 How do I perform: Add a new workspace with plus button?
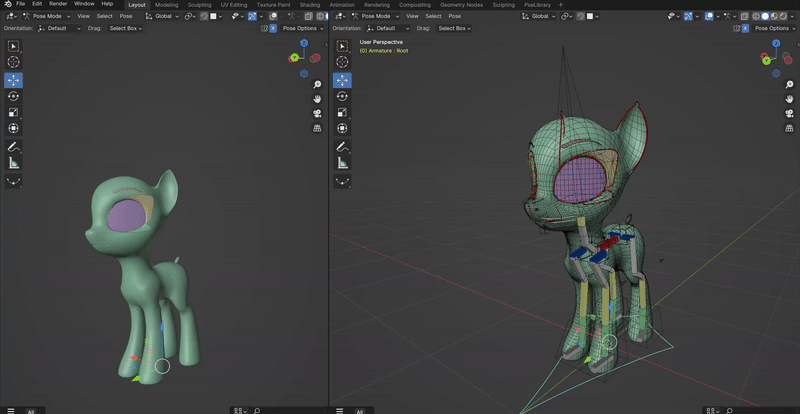coord(561,5)
